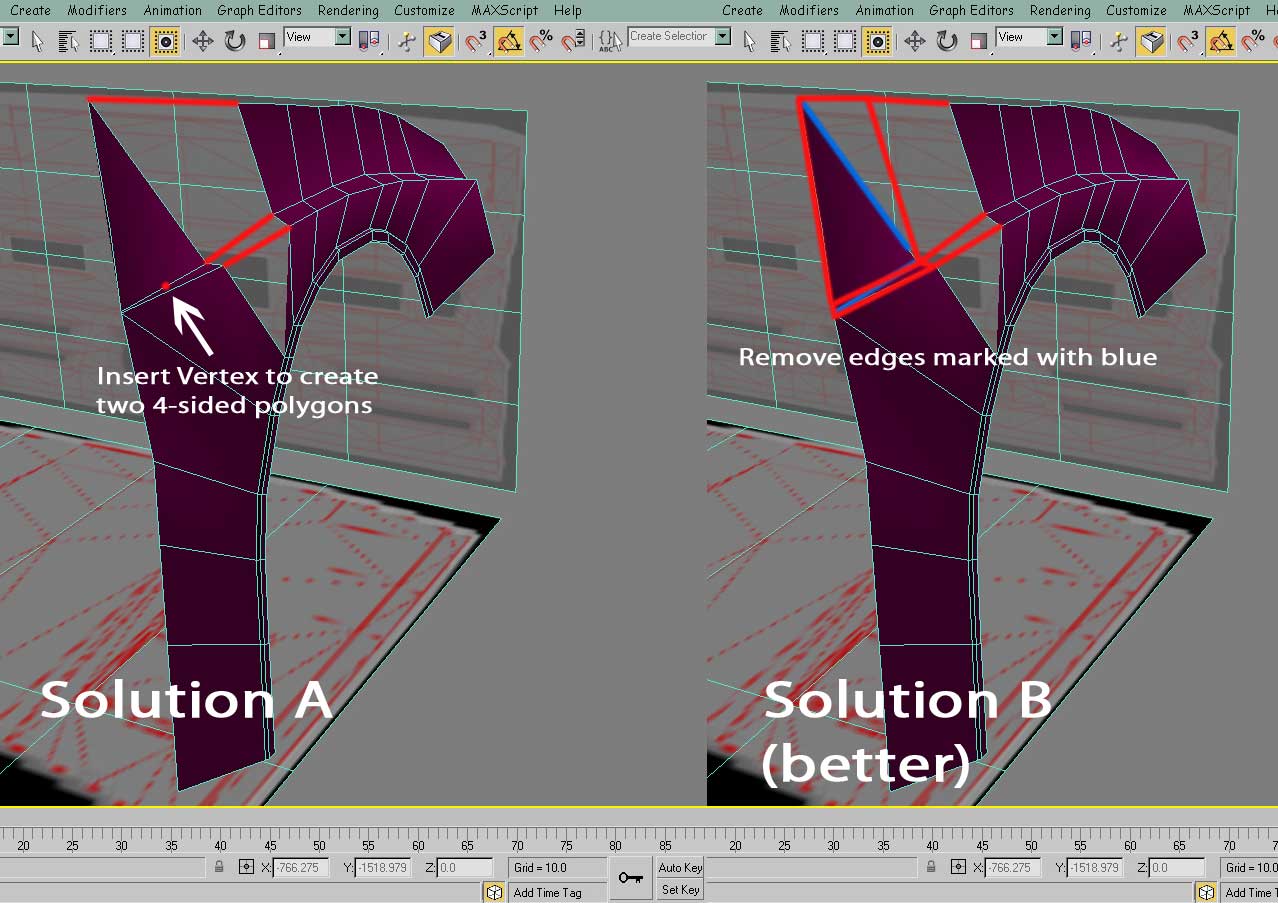
Task: Toggle highlighted keyboard shortcut override, left toolbar
Action: click(439, 41)
